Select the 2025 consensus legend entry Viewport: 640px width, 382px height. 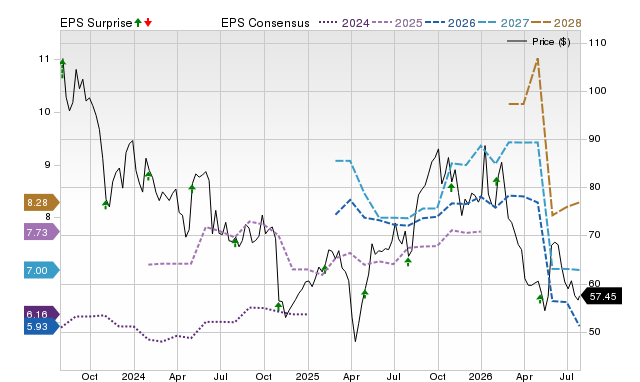click(397, 23)
